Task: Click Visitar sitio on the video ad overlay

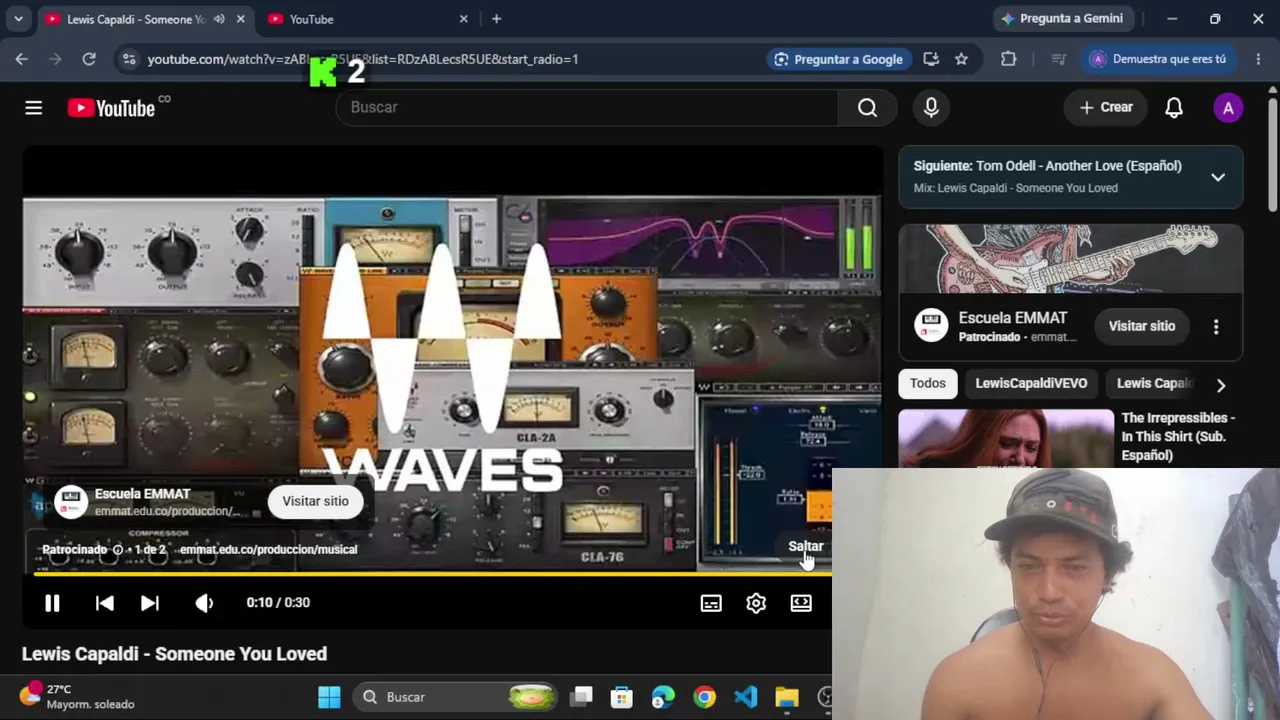Action: tap(315, 502)
